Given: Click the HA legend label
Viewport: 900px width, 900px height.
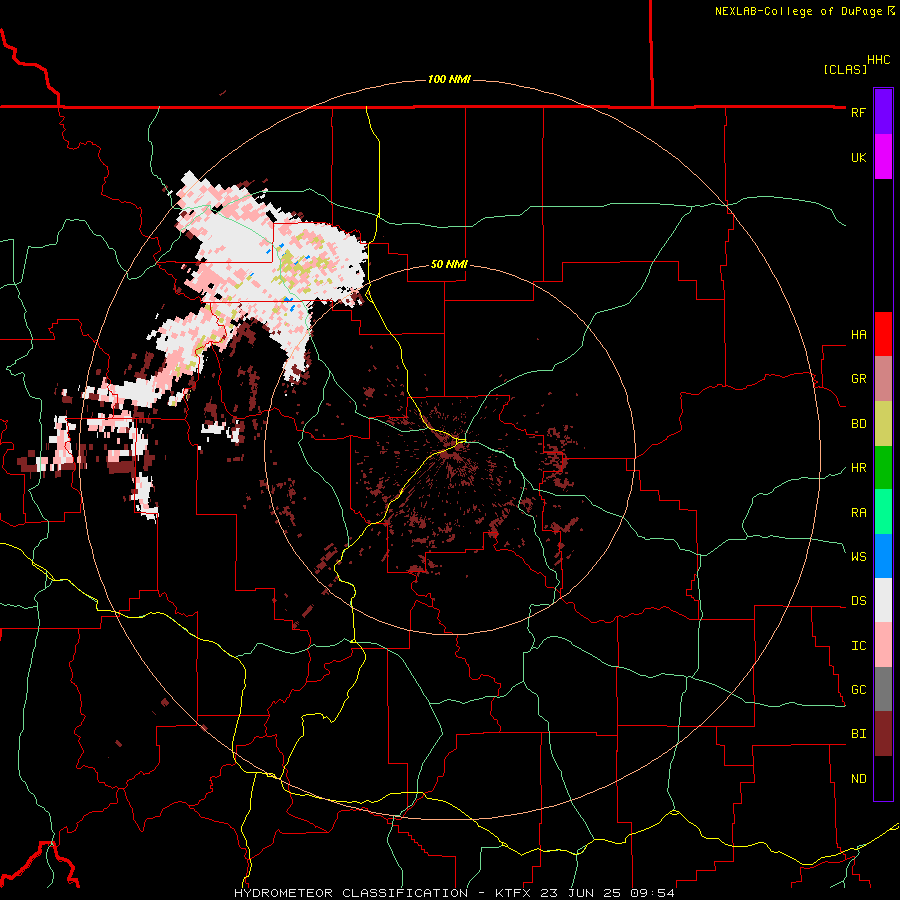Looking at the screenshot, I should click(858, 335).
